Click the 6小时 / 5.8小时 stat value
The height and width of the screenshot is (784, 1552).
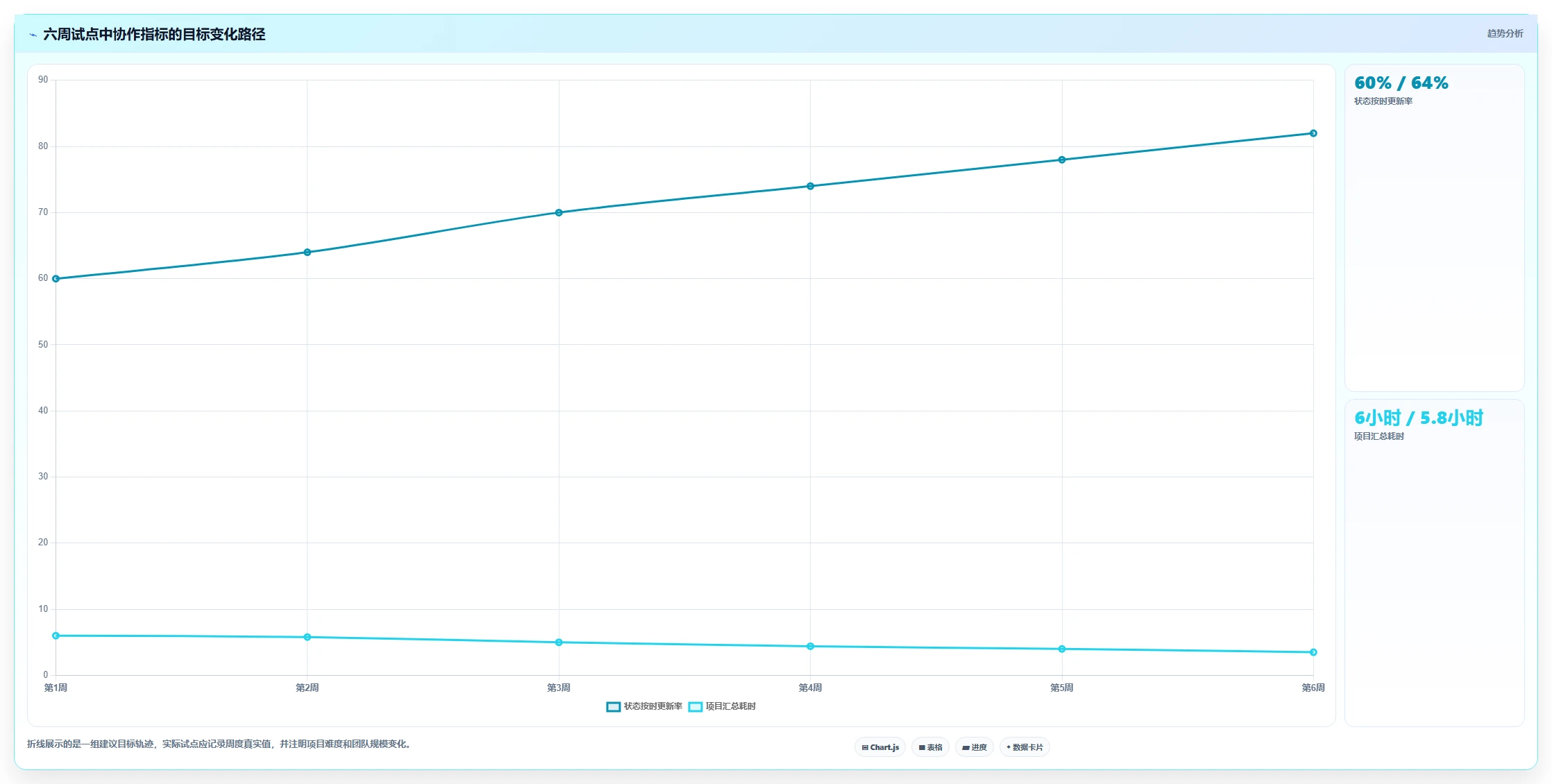[x=1418, y=418]
